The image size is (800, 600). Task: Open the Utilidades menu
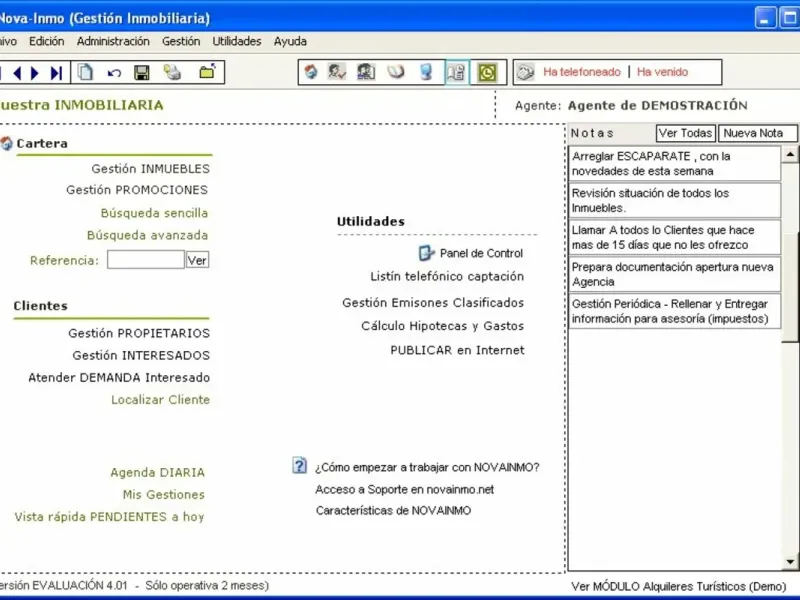(x=237, y=41)
